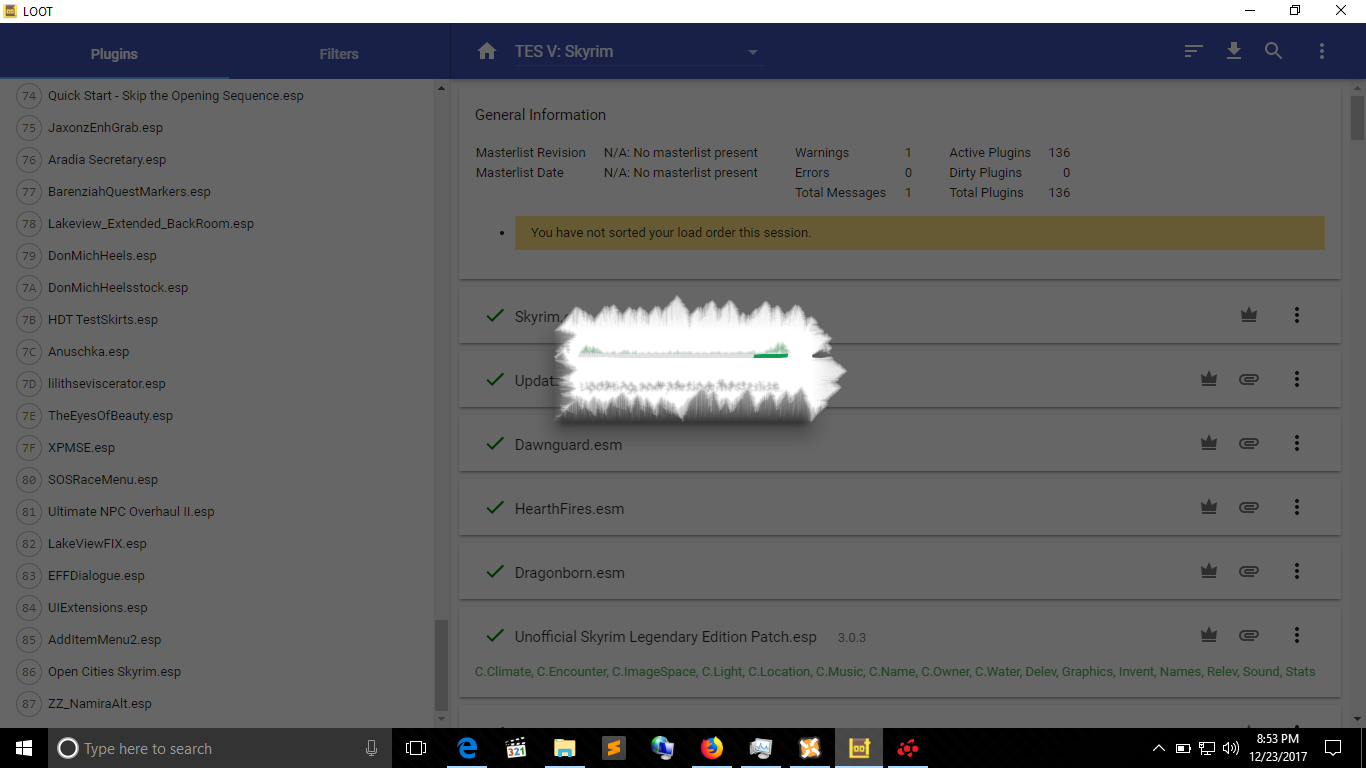Image resolution: width=1366 pixels, height=768 pixels.
Task: Click the sidebar scrollbar up arrow
Action: [440, 89]
